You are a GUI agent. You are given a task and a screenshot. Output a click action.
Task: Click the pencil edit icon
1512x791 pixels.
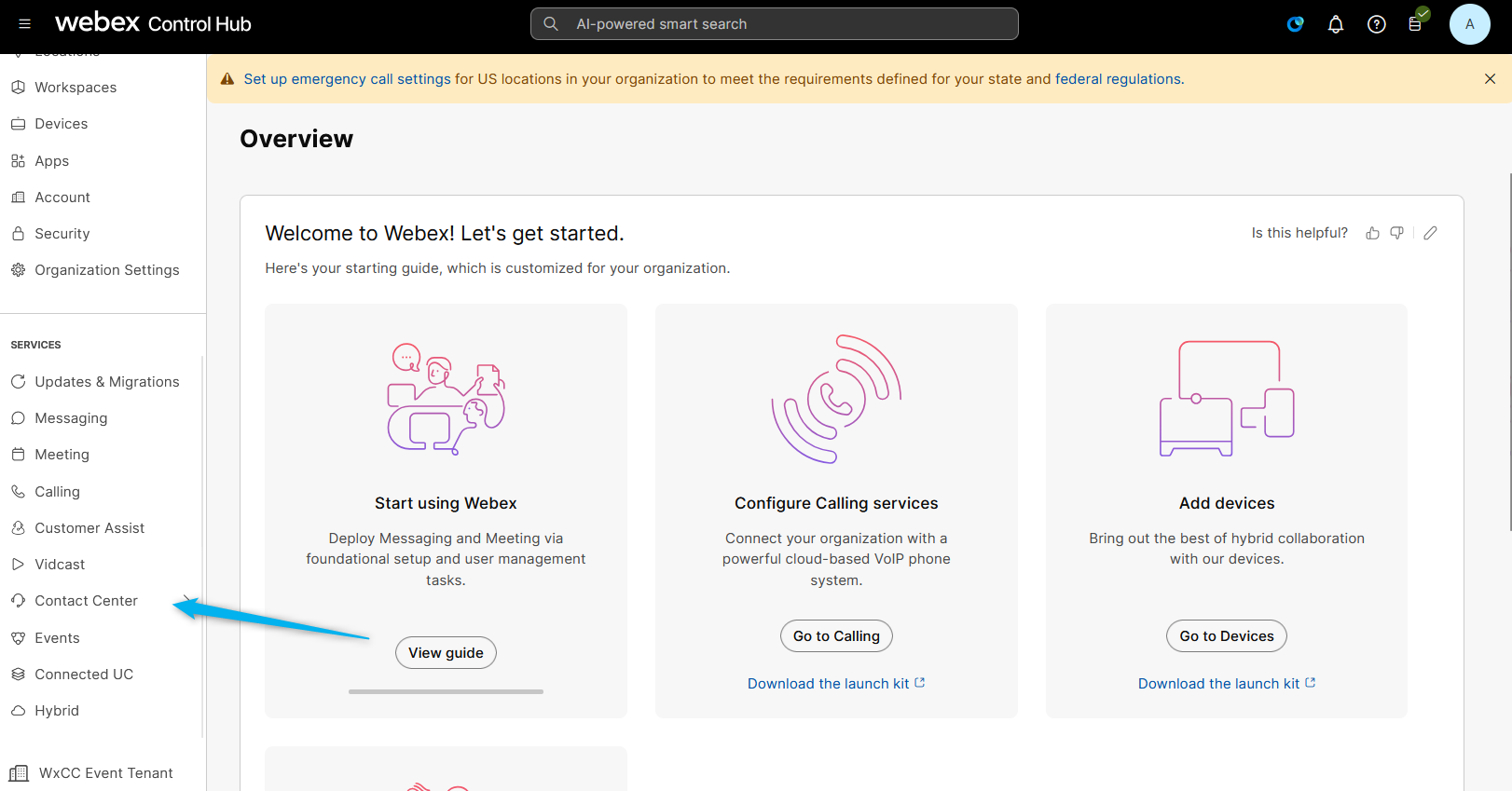coord(1430,233)
